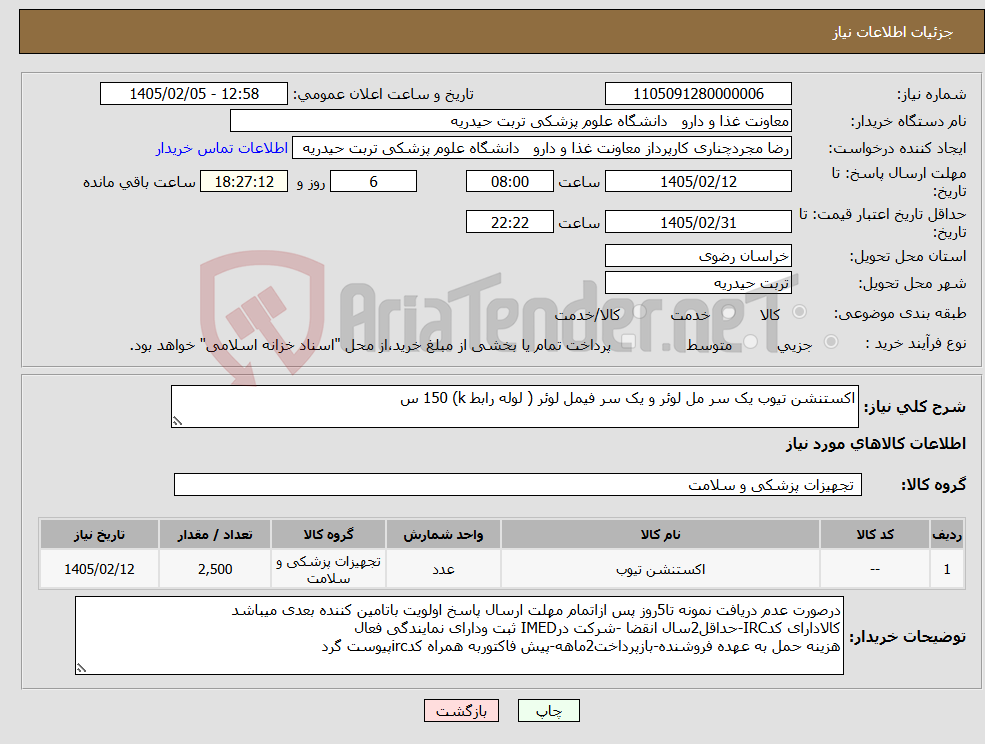This screenshot has height=744, width=985.
Task: Click the ردیف column header
Action: click(947, 534)
